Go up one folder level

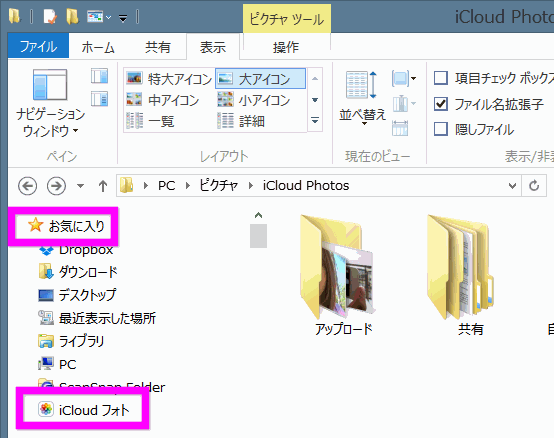[x=103, y=185]
